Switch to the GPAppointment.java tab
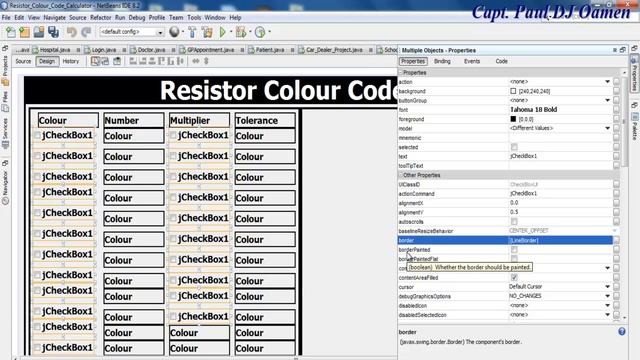This screenshot has height=360, width=640. pyautogui.click(x=211, y=50)
